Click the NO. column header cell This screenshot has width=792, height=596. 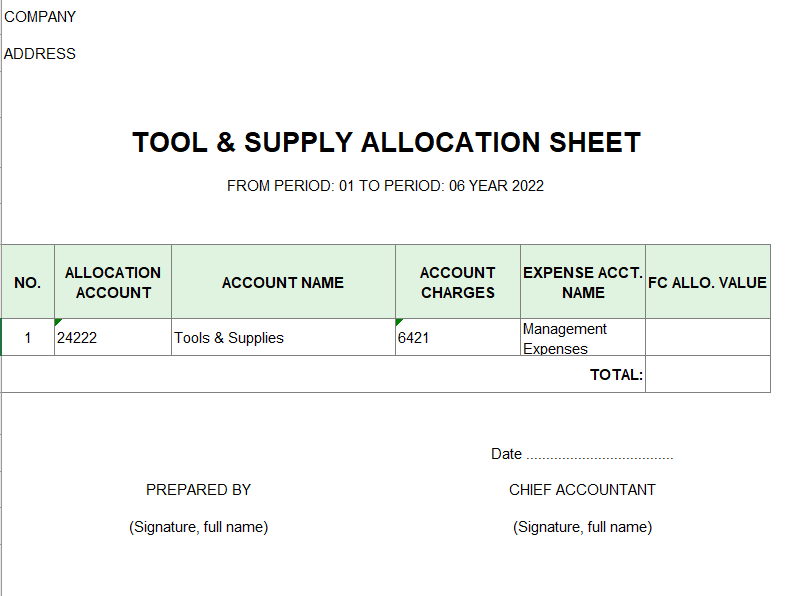pos(28,283)
